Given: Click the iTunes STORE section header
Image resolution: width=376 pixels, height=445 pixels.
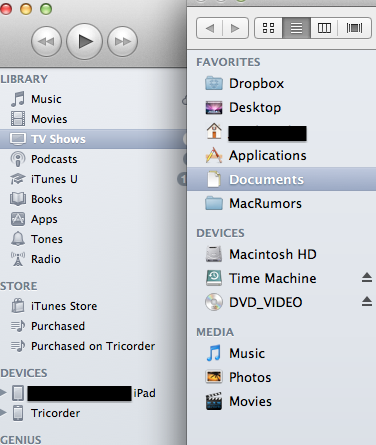Looking at the screenshot, I should [19, 286].
